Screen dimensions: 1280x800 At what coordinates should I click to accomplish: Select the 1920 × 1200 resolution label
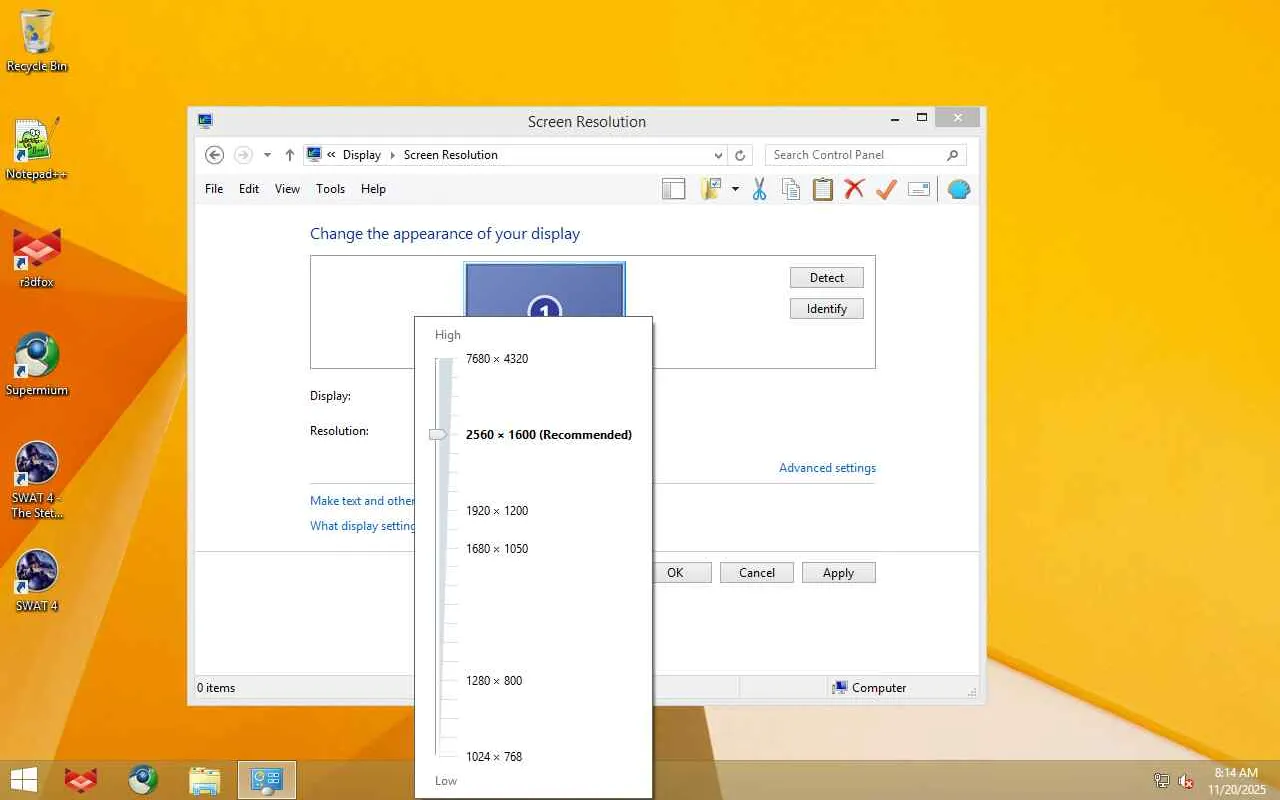coord(497,511)
